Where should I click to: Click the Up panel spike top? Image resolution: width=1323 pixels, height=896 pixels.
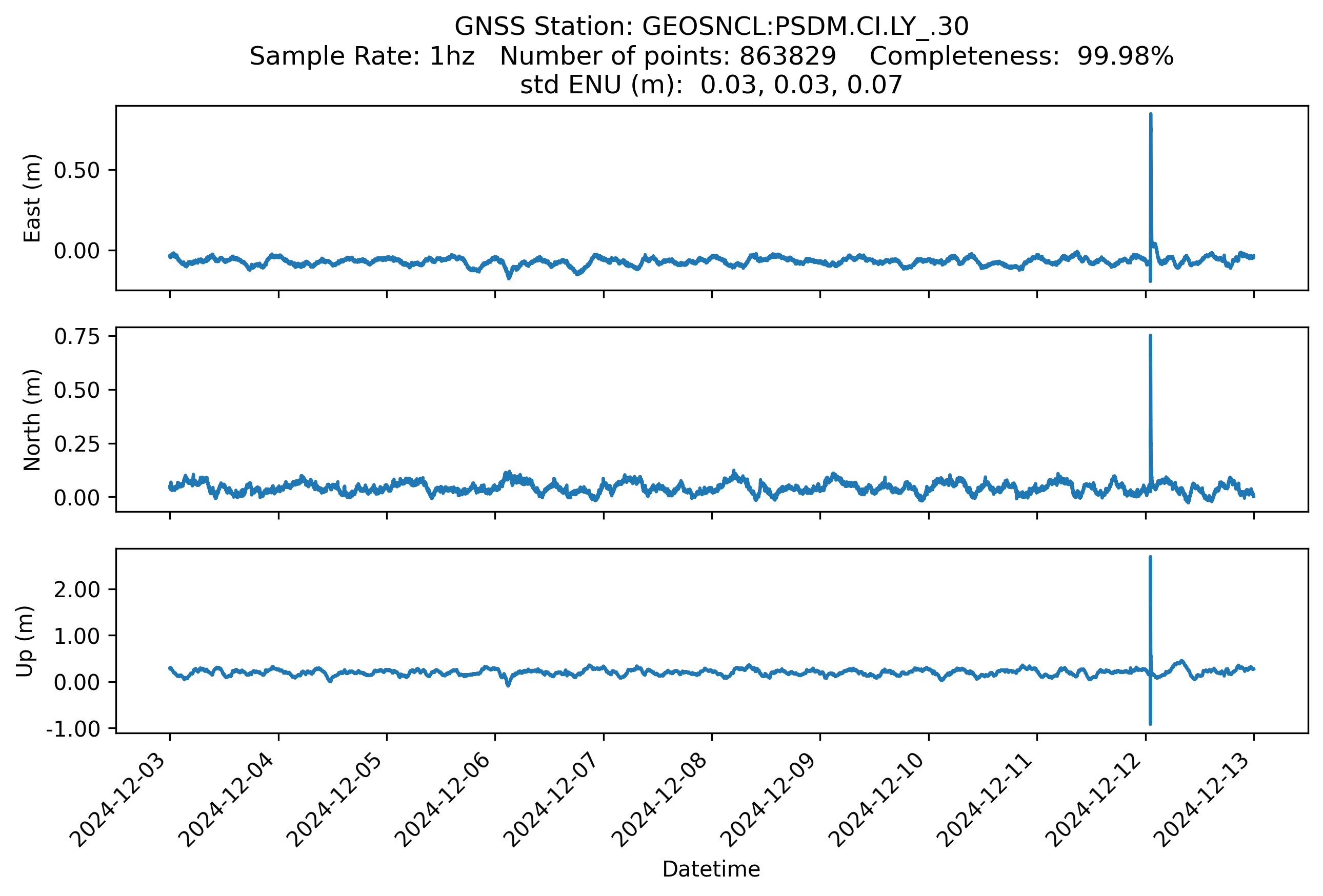point(1150,559)
